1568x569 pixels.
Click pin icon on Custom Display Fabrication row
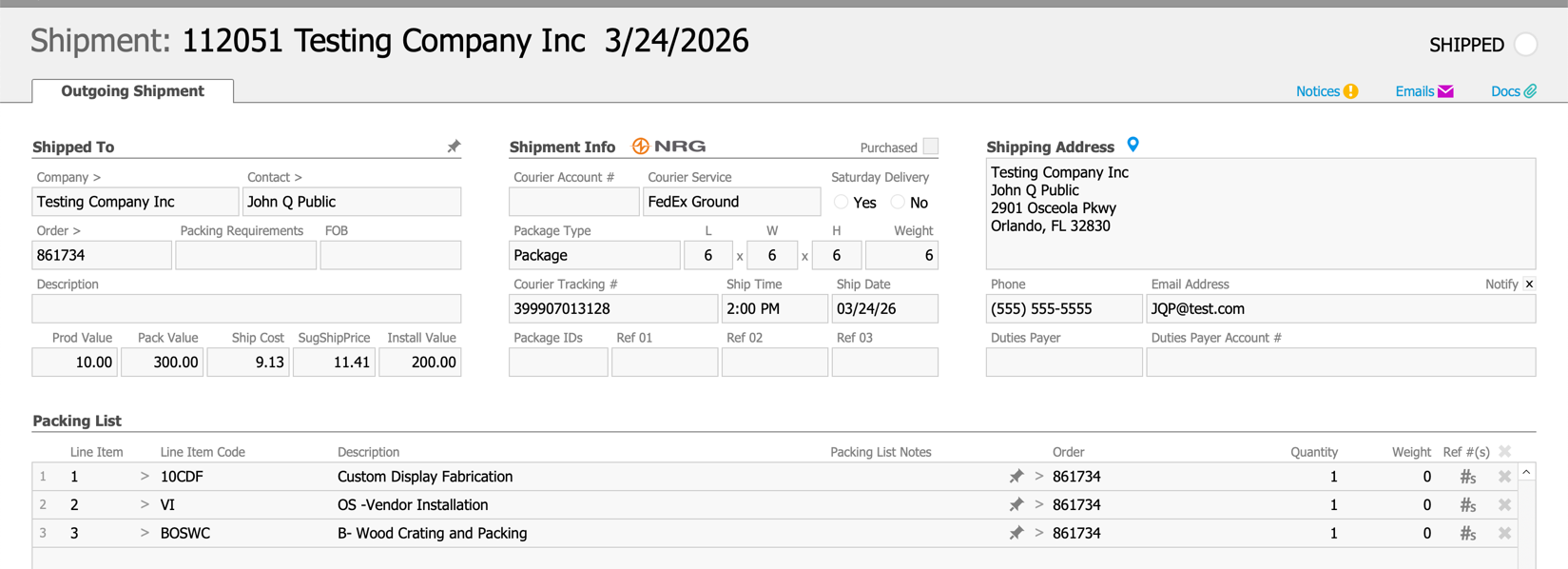1016,477
